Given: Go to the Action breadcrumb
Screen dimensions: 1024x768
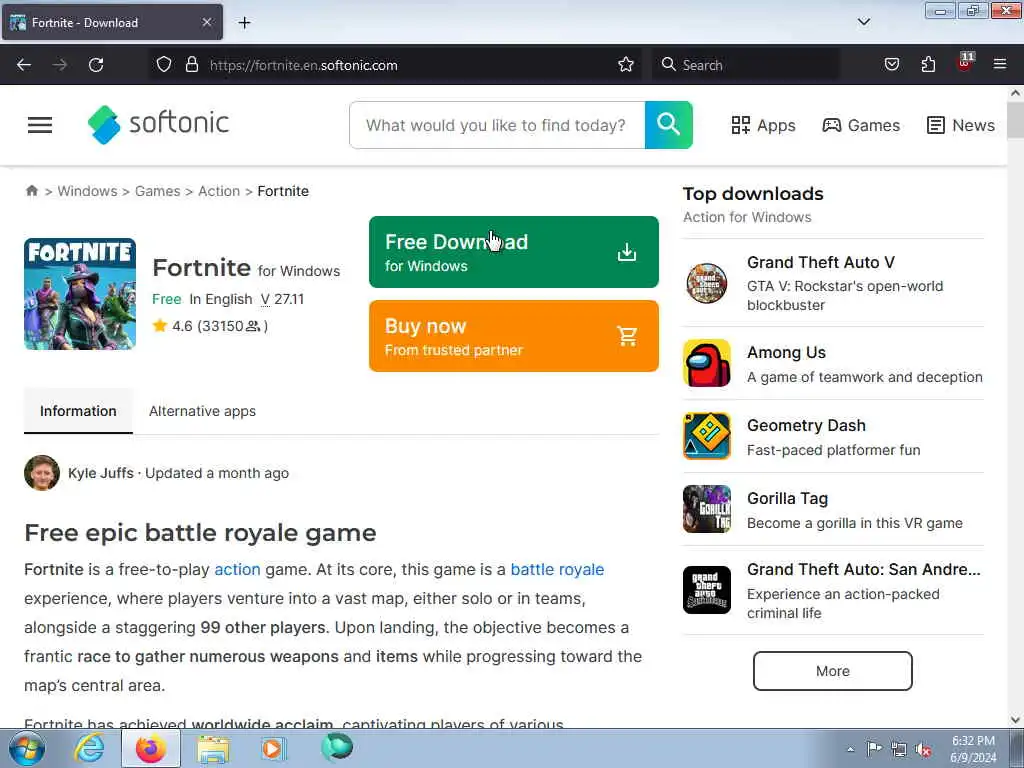Looking at the screenshot, I should [219, 191].
